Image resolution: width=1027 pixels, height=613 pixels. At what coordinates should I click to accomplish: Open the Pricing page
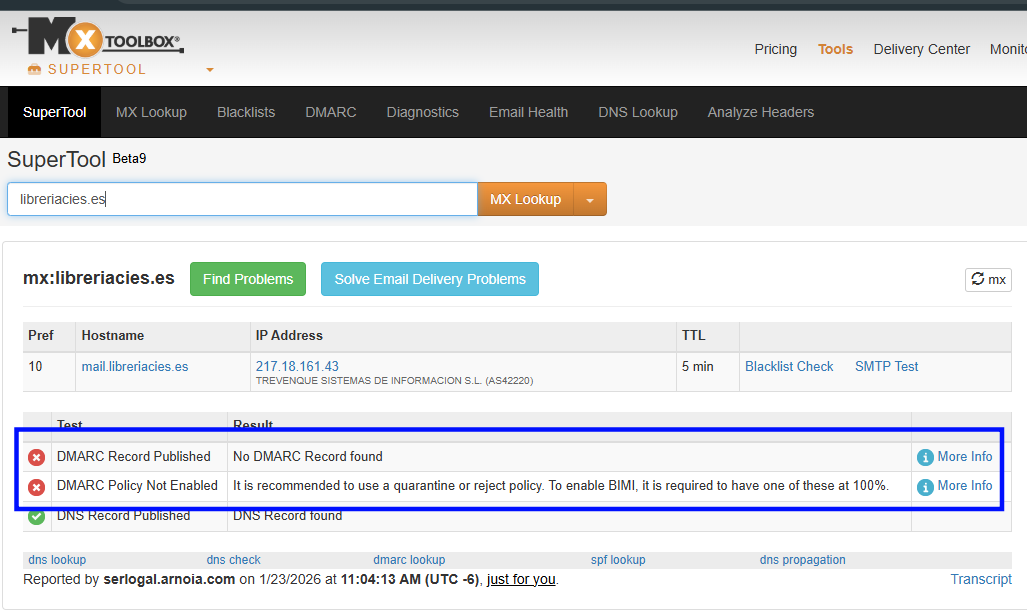(775, 49)
